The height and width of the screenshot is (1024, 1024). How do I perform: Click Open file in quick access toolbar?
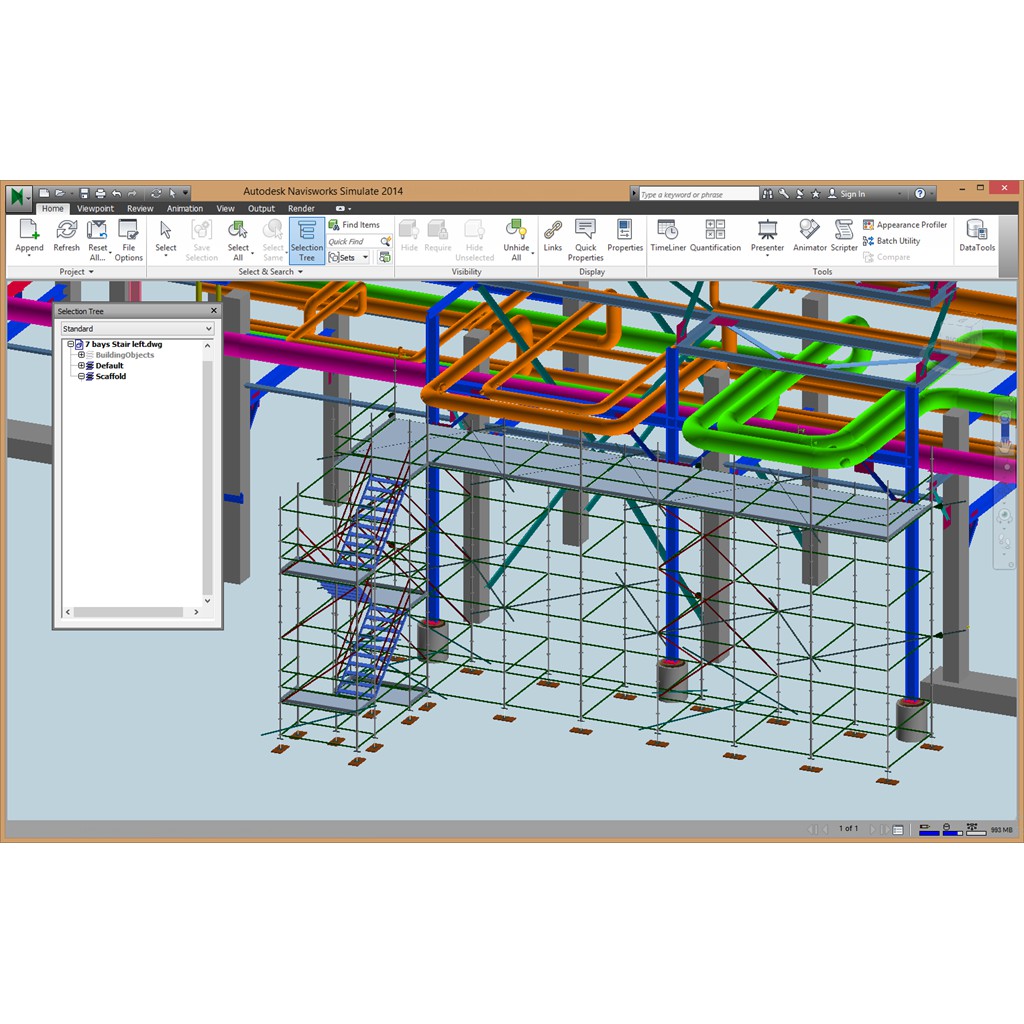coord(59,193)
